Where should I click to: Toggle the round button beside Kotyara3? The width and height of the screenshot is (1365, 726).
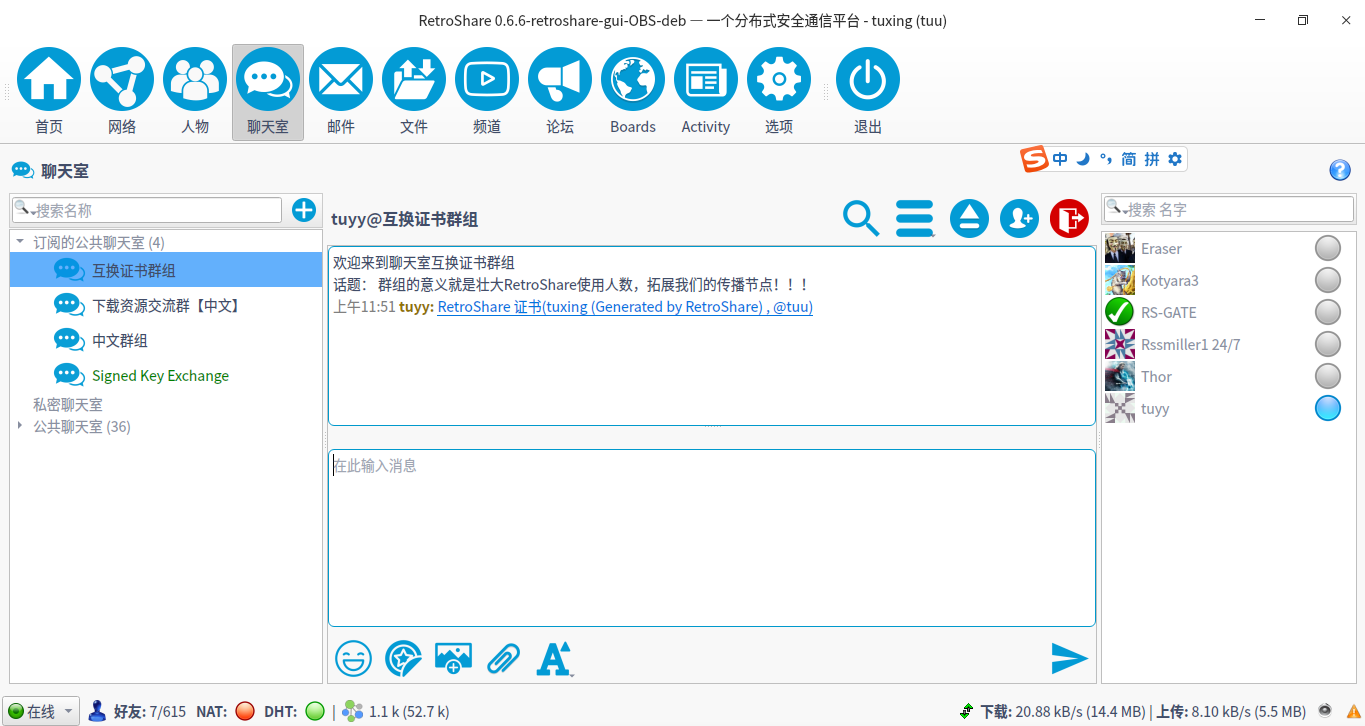(1328, 280)
